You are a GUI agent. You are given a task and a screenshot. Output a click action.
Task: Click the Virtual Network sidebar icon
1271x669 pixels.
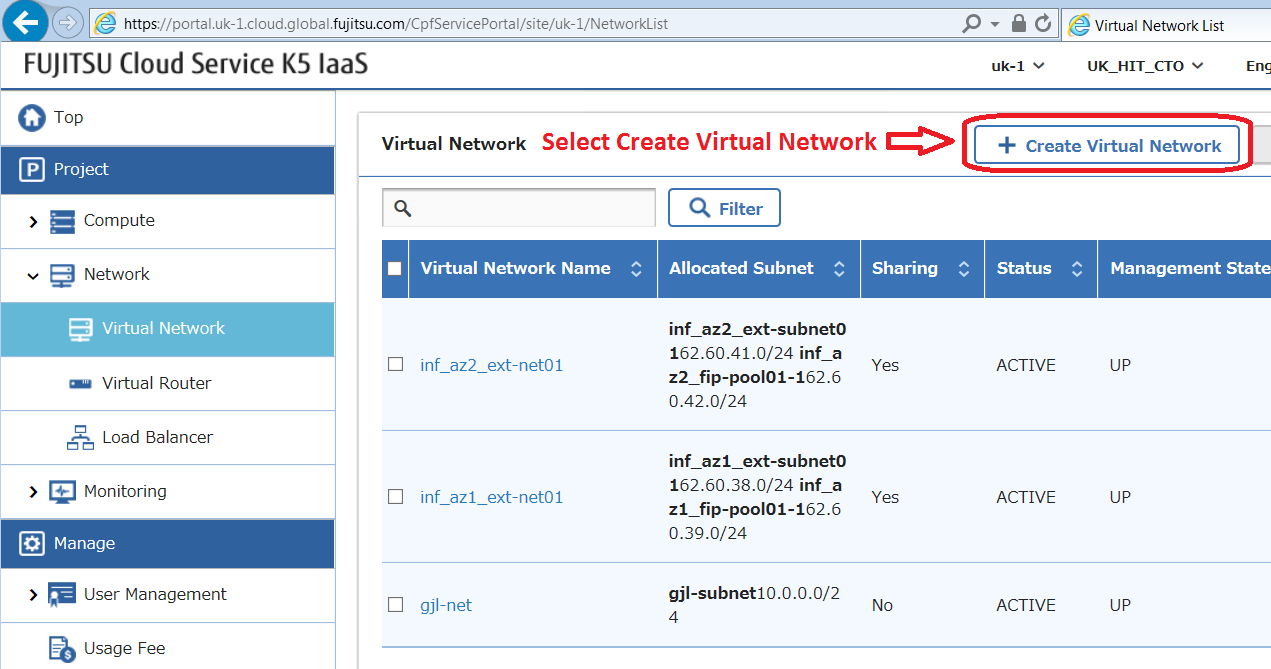[80, 329]
